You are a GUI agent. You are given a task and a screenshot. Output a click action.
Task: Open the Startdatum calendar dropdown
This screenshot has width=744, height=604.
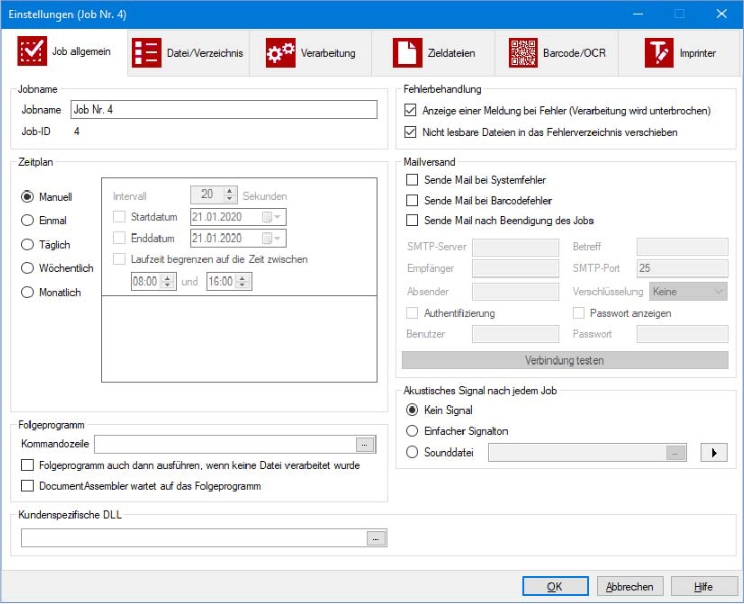pyautogui.click(x=272, y=216)
